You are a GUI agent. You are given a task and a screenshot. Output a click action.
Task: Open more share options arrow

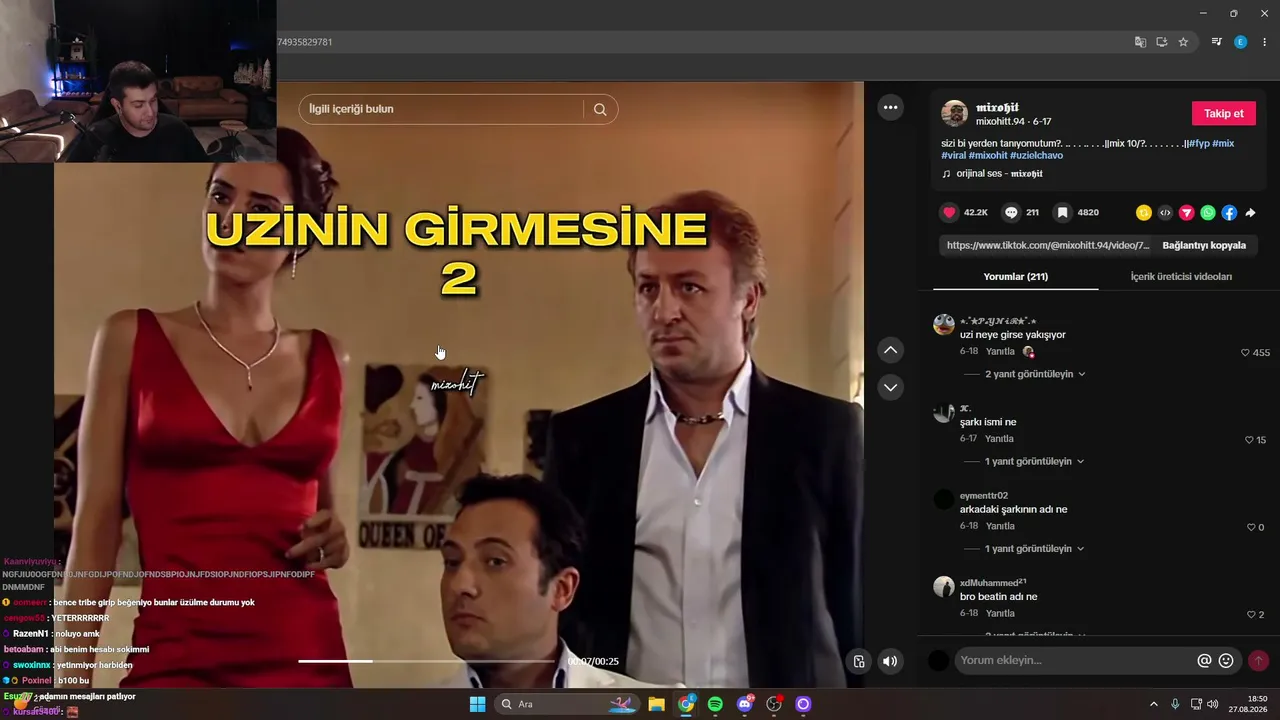click(1250, 213)
